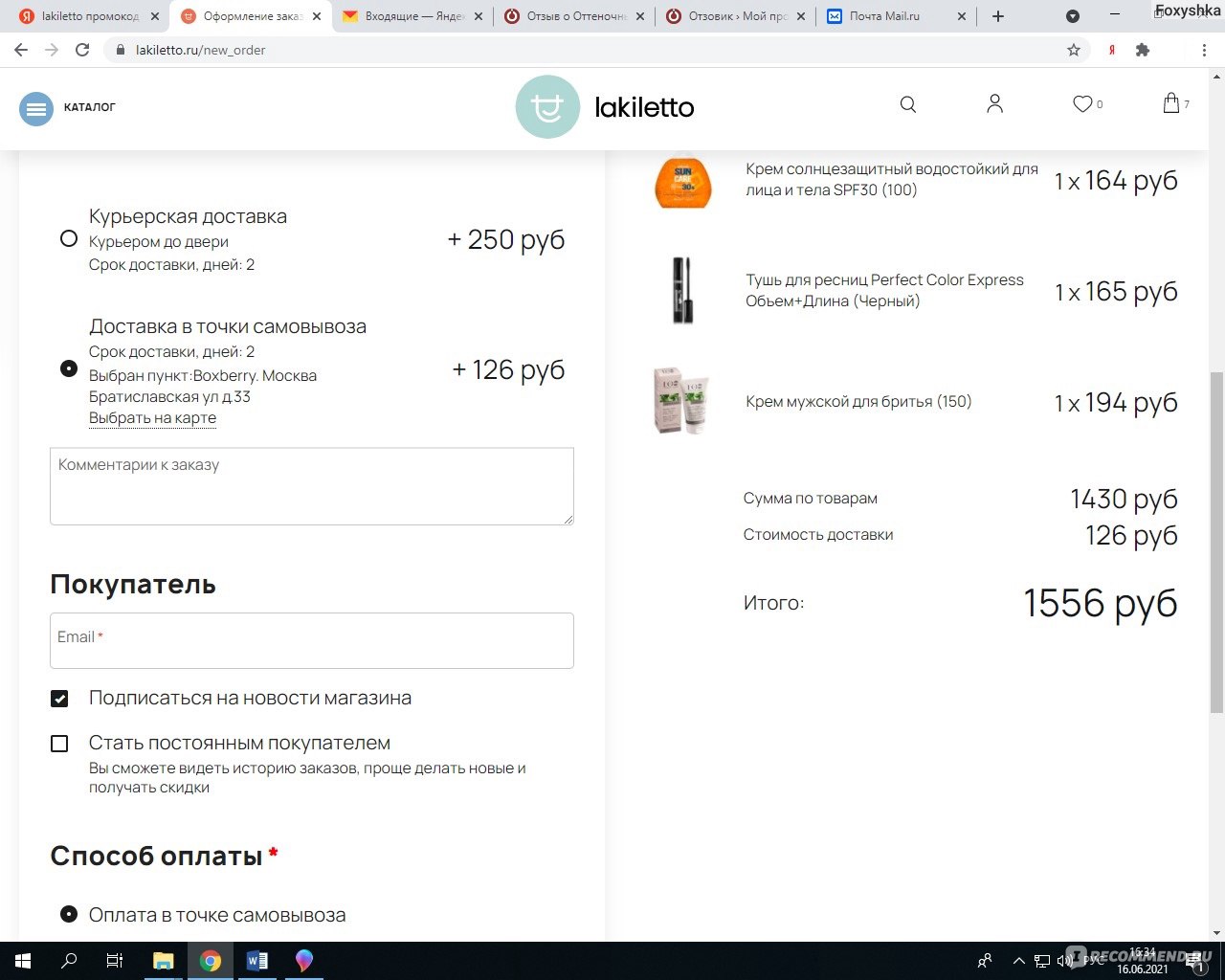Open the shopping bag cart icon
The image size is (1225, 980).
click(1170, 103)
